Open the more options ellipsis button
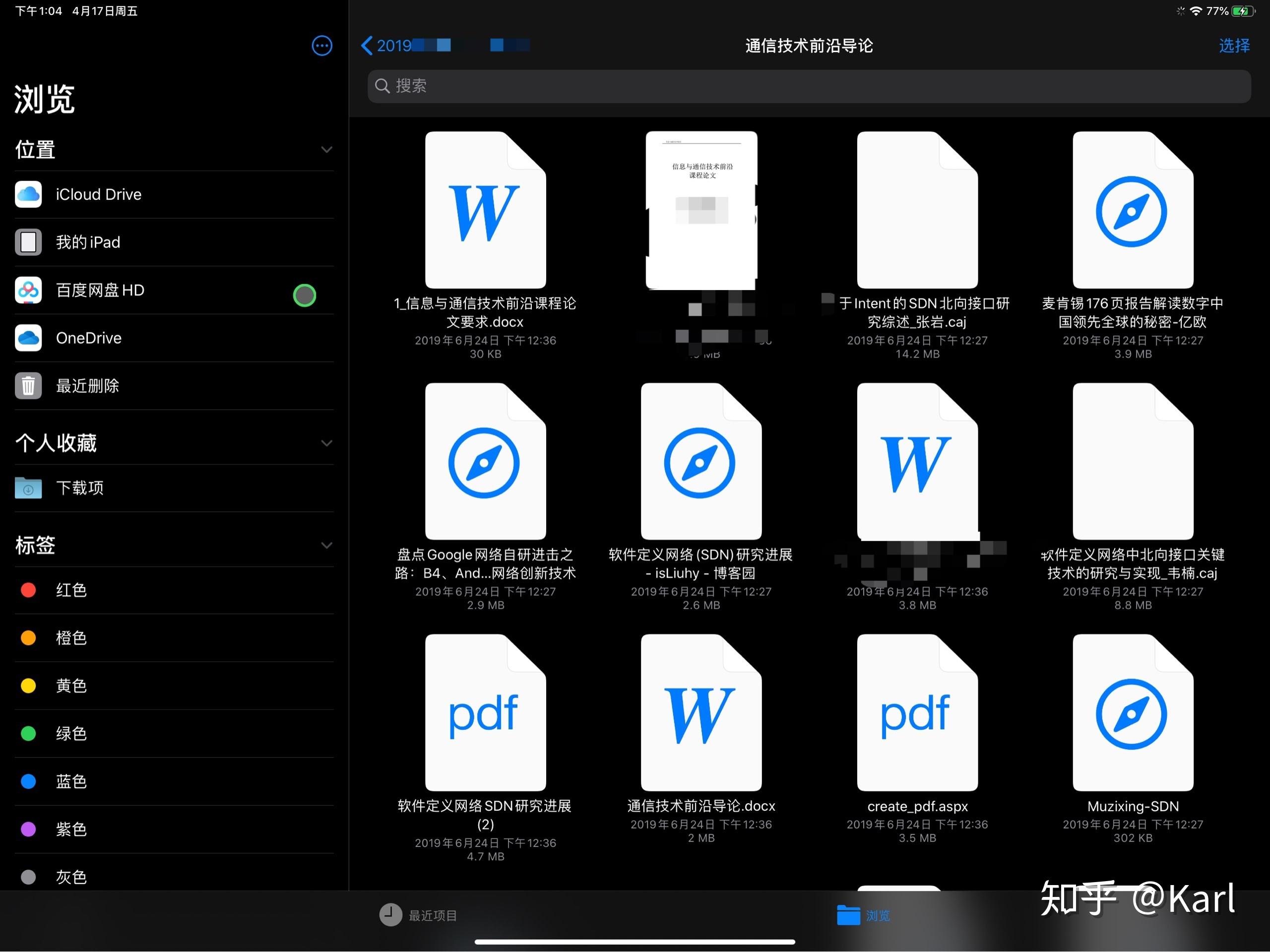Viewport: 1270px width, 952px height. coord(321,45)
